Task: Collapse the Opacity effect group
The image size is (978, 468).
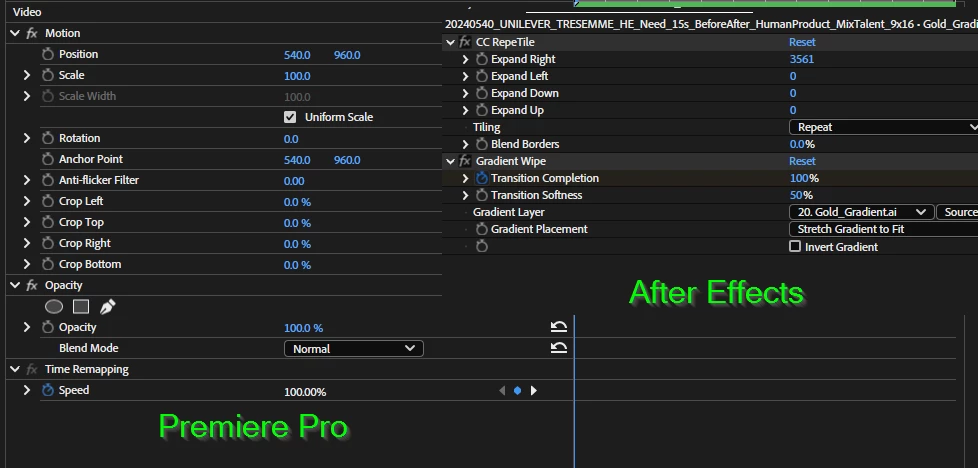Action: (x=15, y=285)
